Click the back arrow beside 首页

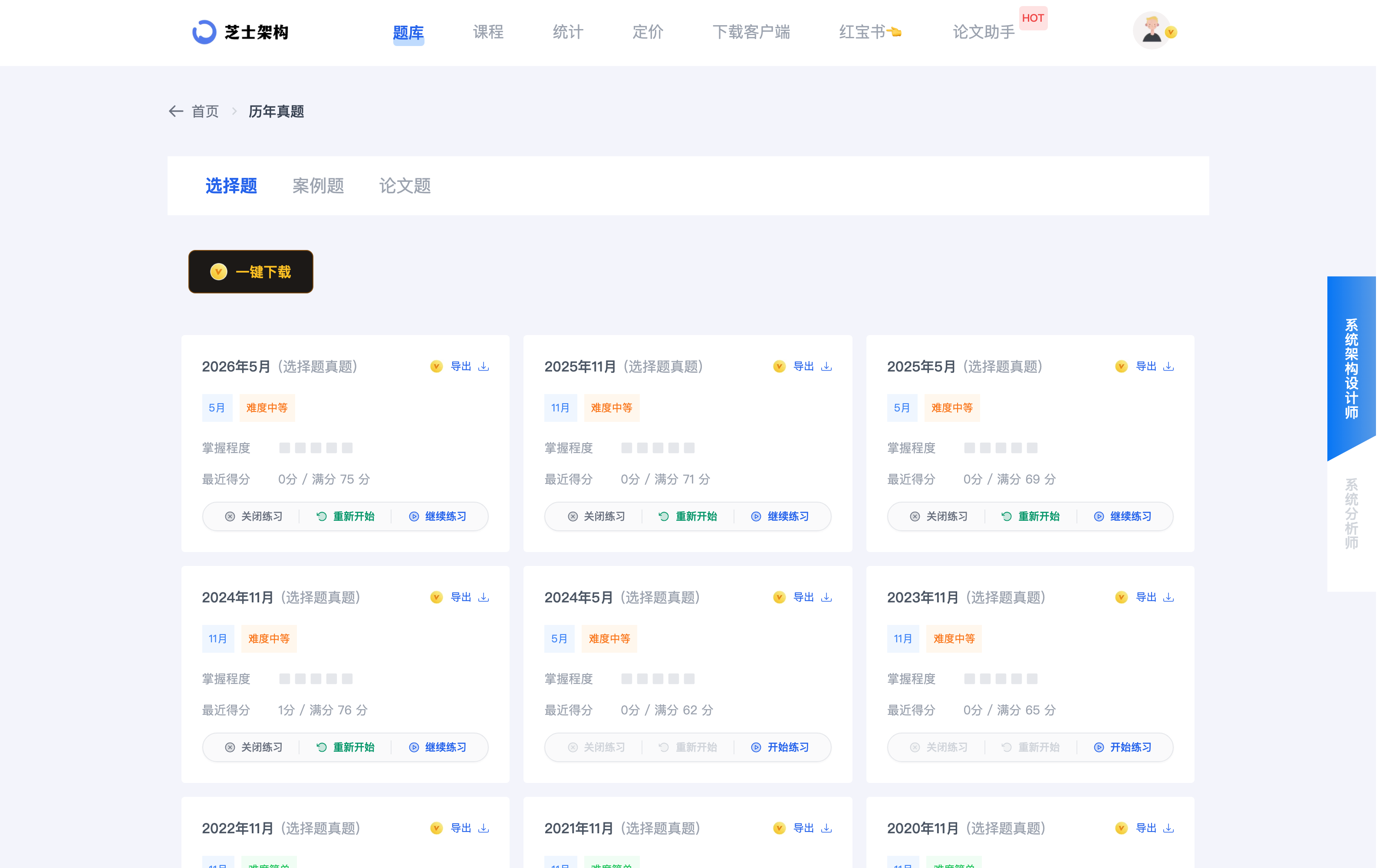(176, 111)
